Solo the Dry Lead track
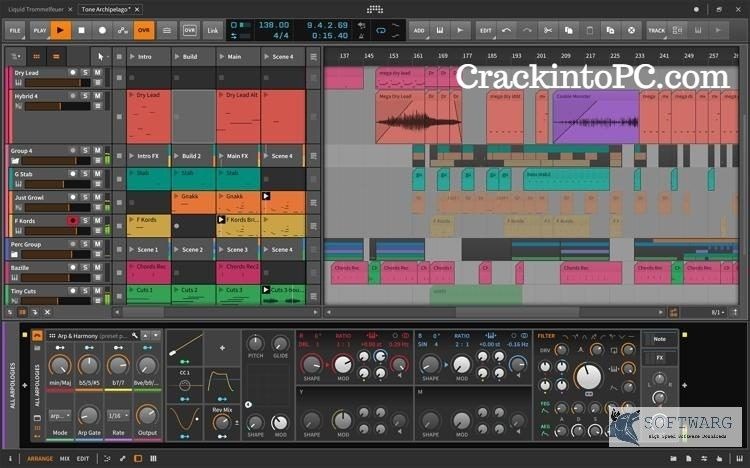The width and height of the screenshot is (750, 468). coord(85,72)
